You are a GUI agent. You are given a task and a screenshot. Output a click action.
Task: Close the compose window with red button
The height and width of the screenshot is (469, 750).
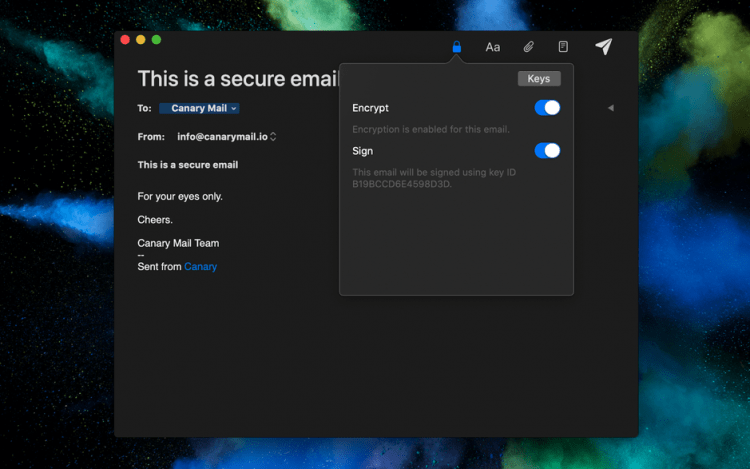(x=125, y=40)
